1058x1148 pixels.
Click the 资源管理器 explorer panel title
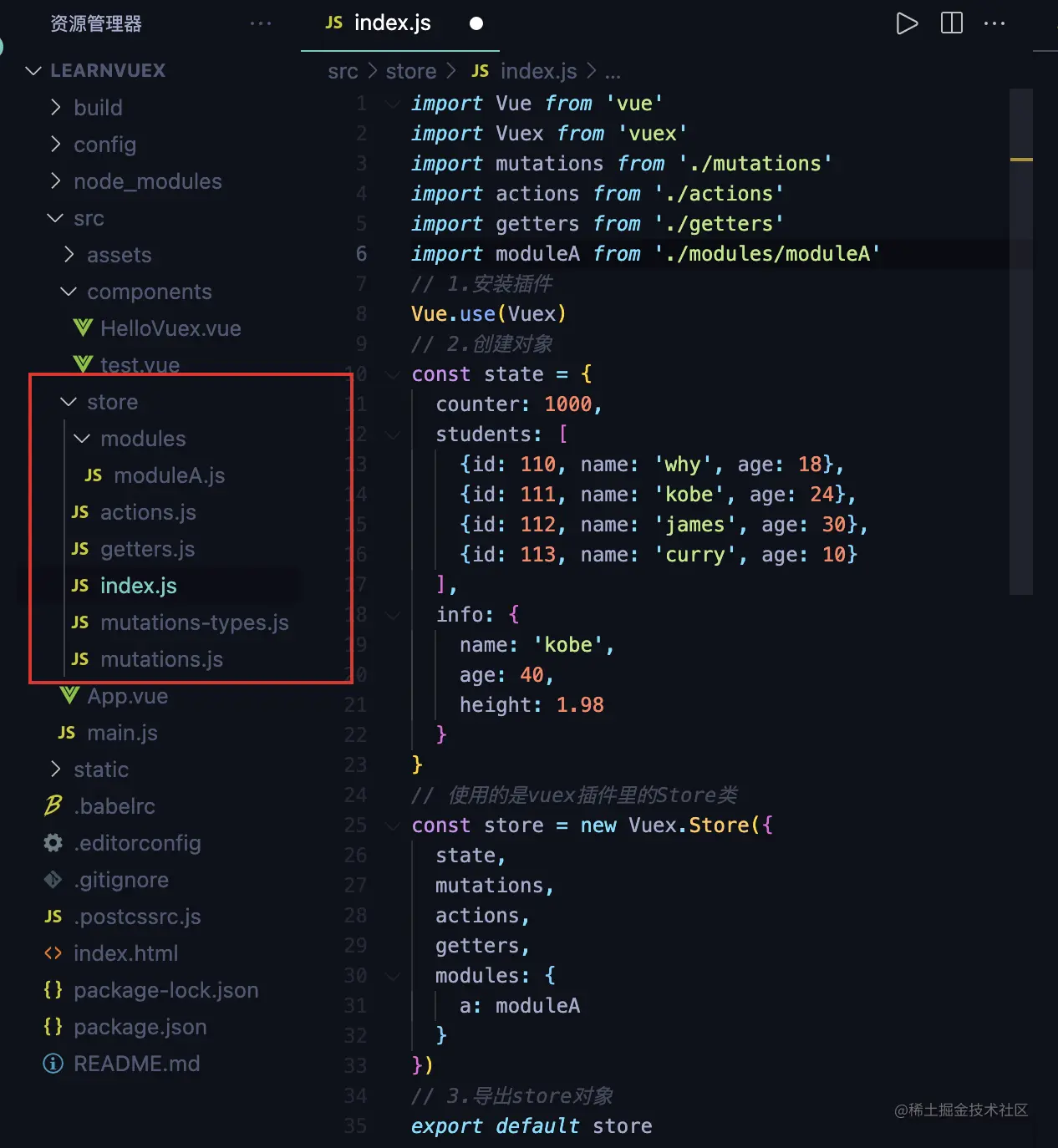[96, 23]
